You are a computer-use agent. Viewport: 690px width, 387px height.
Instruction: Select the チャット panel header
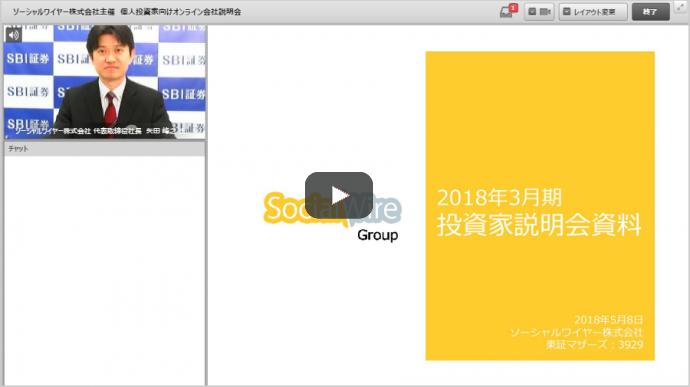[105, 149]
